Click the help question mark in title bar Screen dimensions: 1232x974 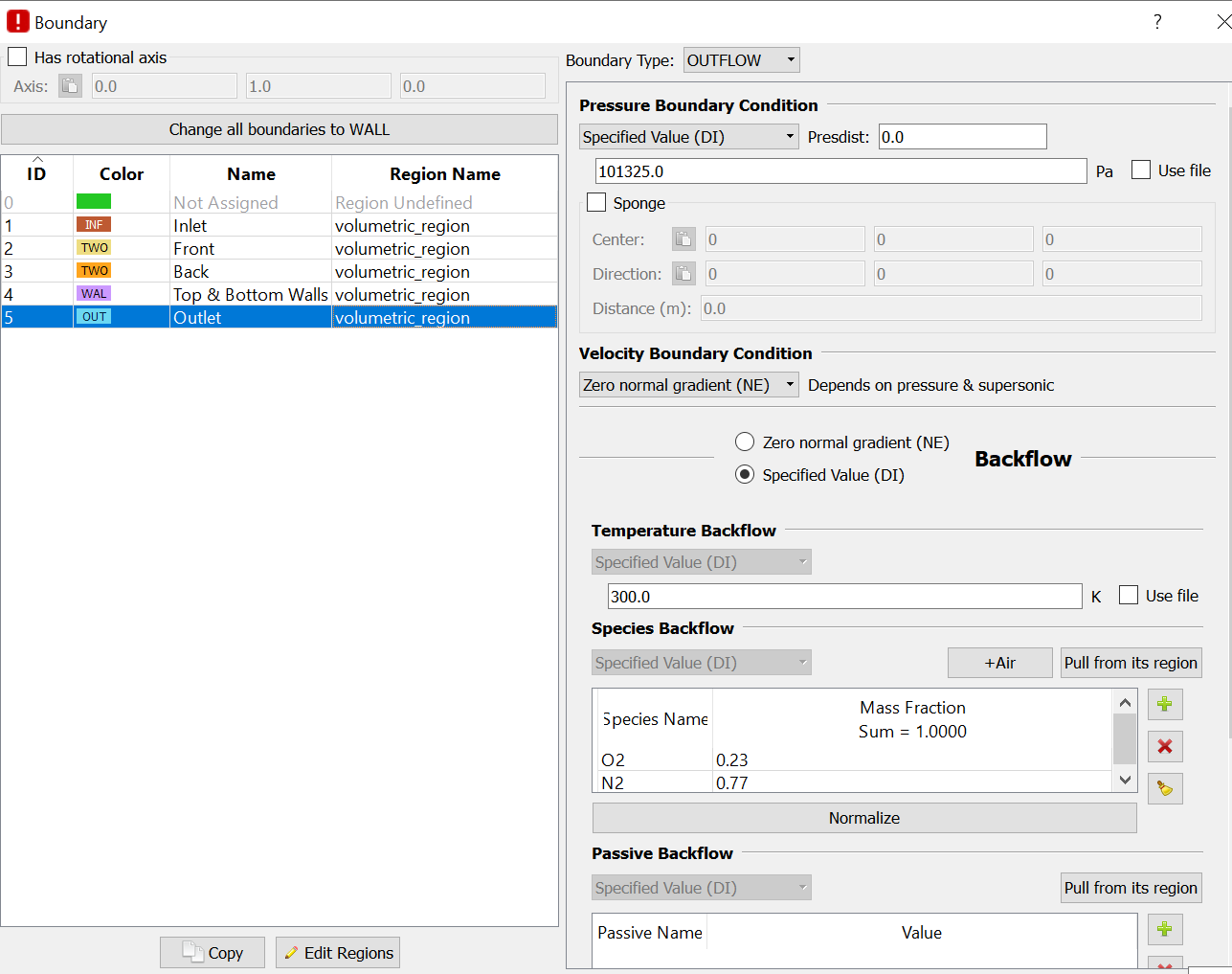click(x=1157, y=22)
